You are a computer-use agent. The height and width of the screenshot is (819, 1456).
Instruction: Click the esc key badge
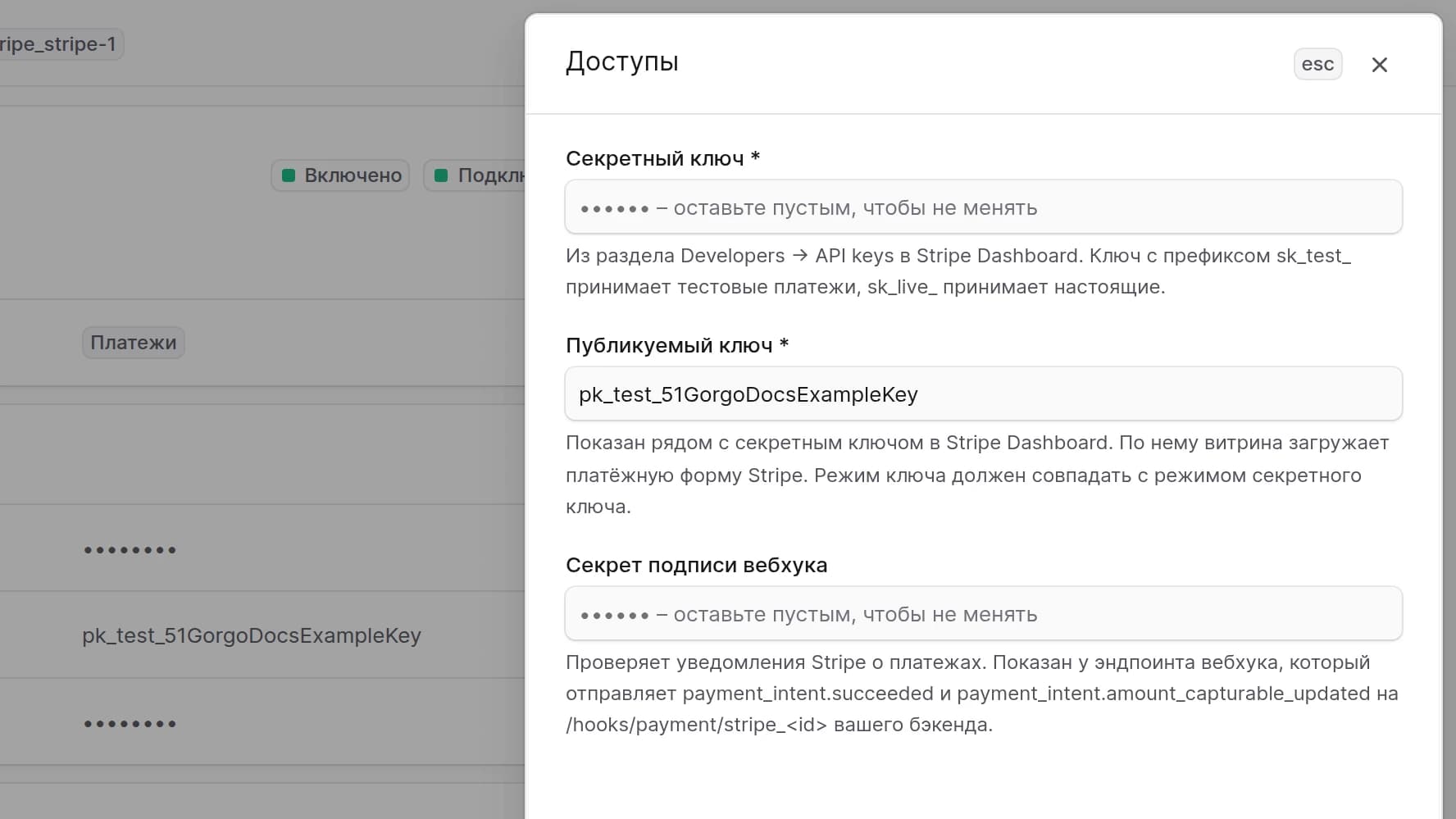coord(1317,64)
